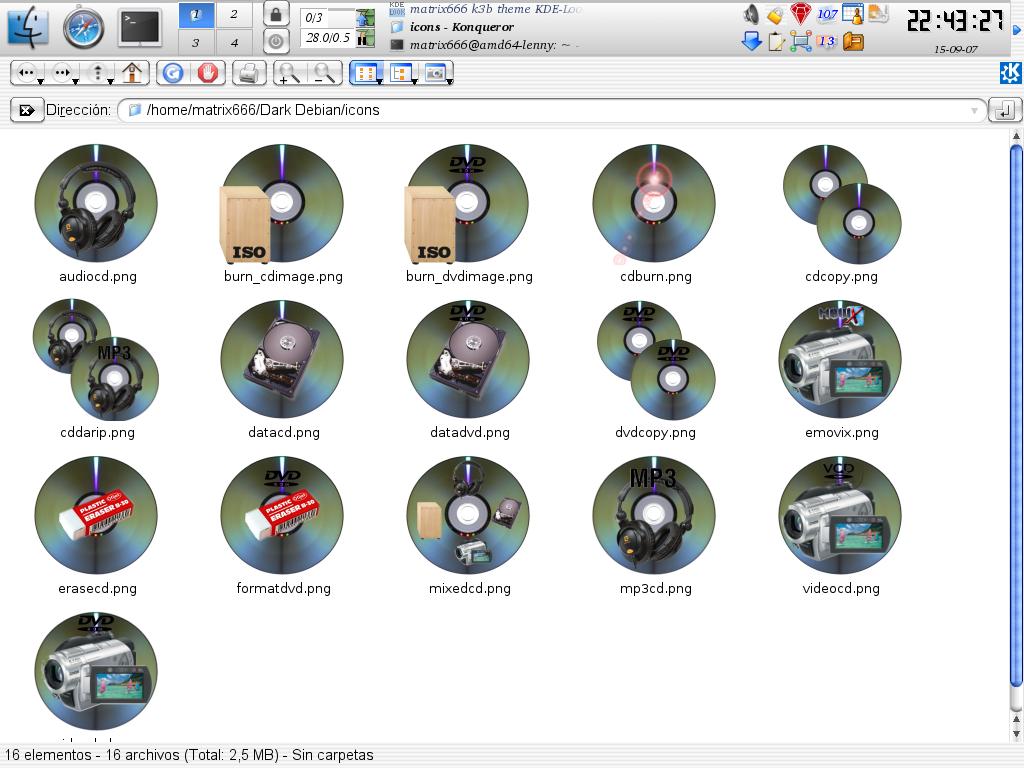Go forward with the right arrow button
This screenshot has height=768, width=1024.
[61, 73]
